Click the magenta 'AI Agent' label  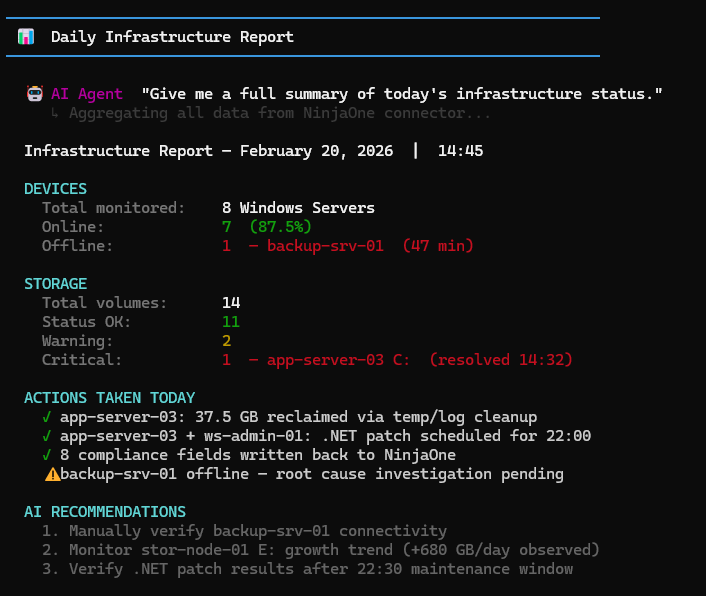pos(87,94)
